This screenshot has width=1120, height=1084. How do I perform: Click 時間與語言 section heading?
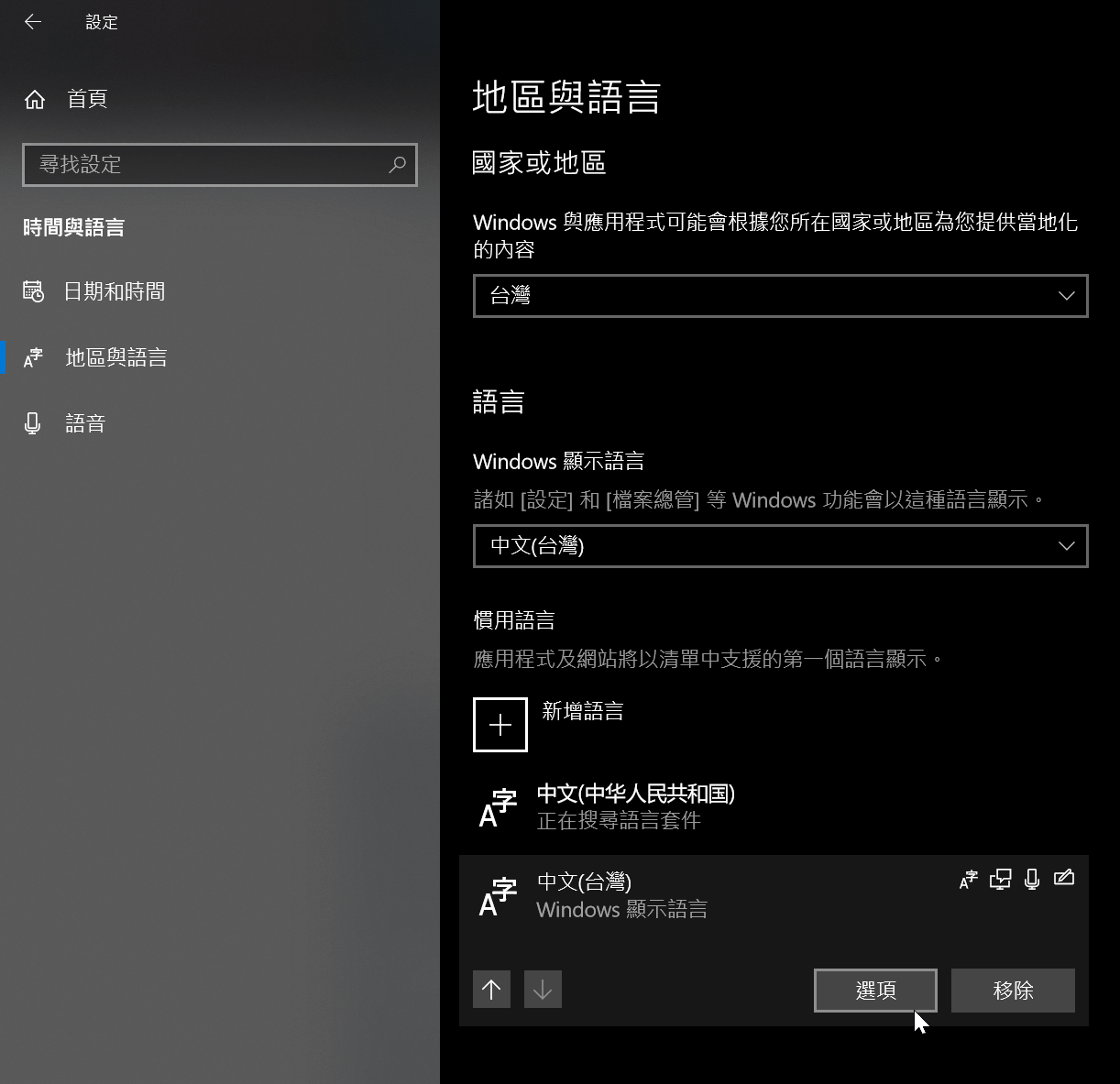(x=73, y=228)
